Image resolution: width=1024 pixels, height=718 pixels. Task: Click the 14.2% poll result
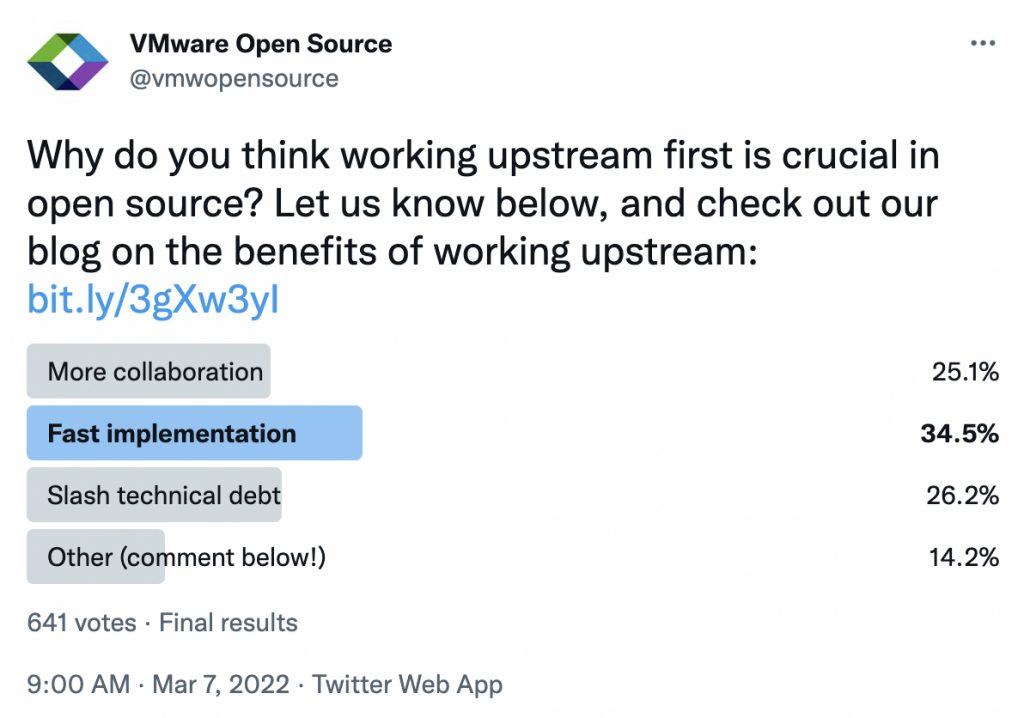(x=964, y=557)
